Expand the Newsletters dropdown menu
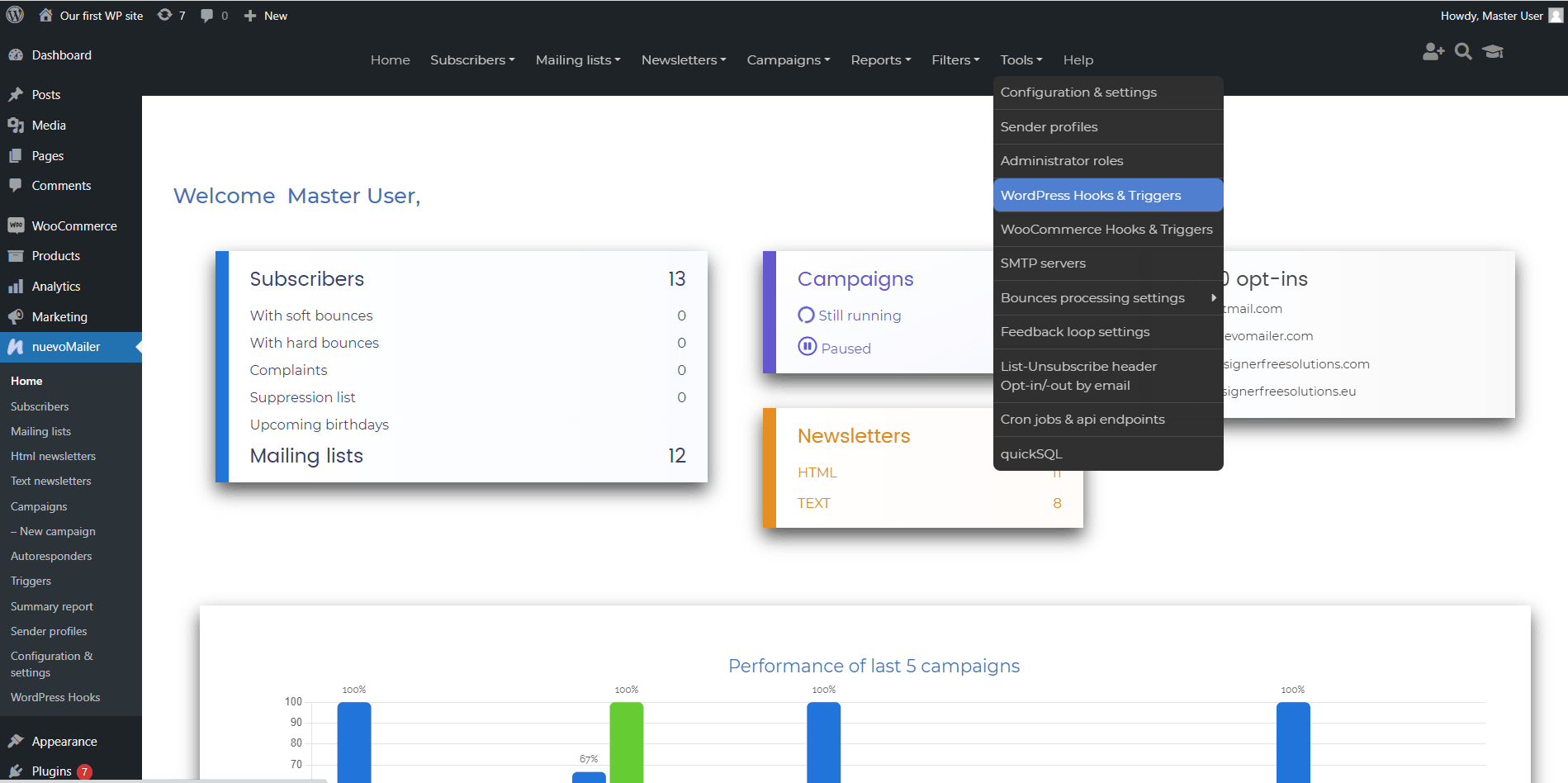 click(684, 59)
